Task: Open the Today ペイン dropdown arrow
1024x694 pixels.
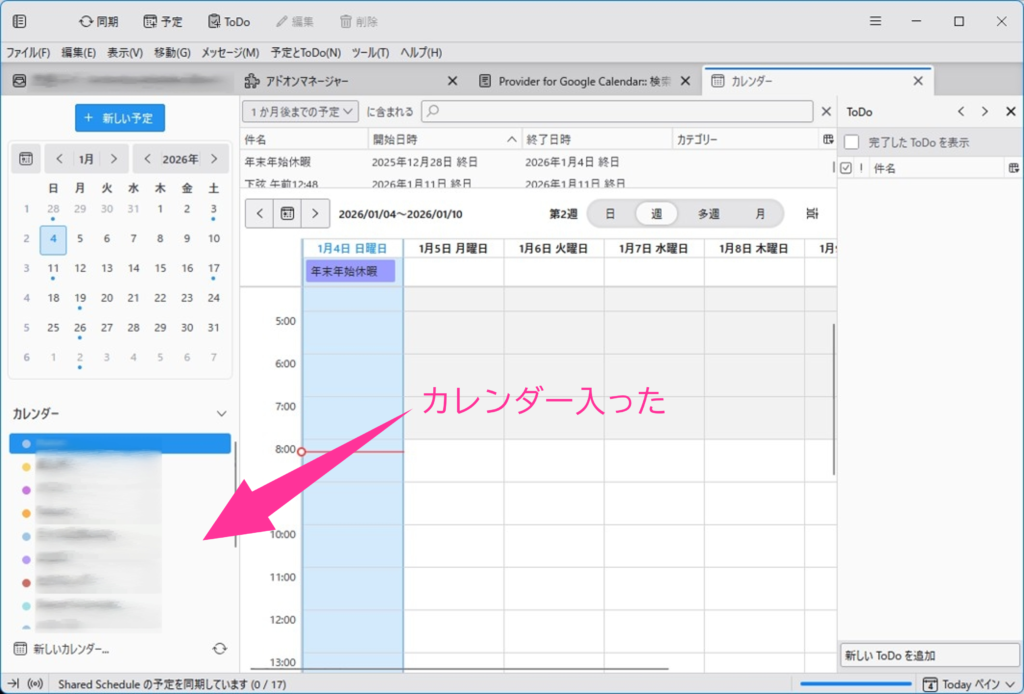Action: tap(1009, 684)
